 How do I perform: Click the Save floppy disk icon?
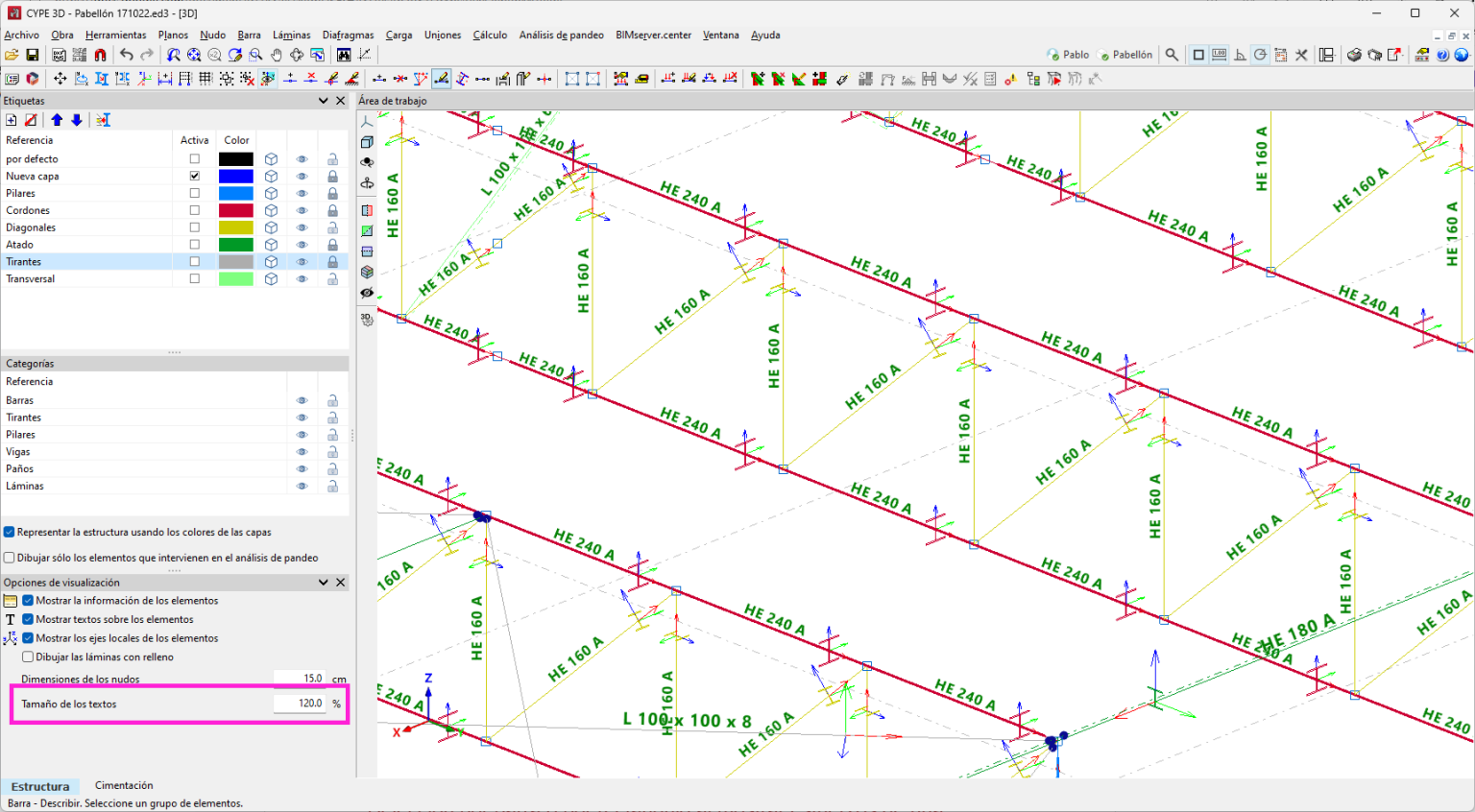(32, 56)
